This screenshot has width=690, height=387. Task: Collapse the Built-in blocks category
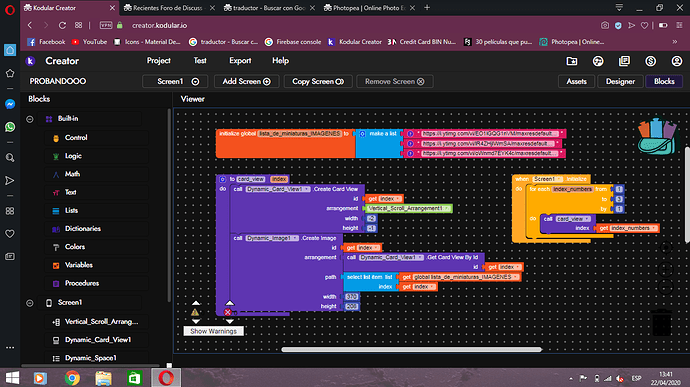pyautogui.click(x=29, y=119)
